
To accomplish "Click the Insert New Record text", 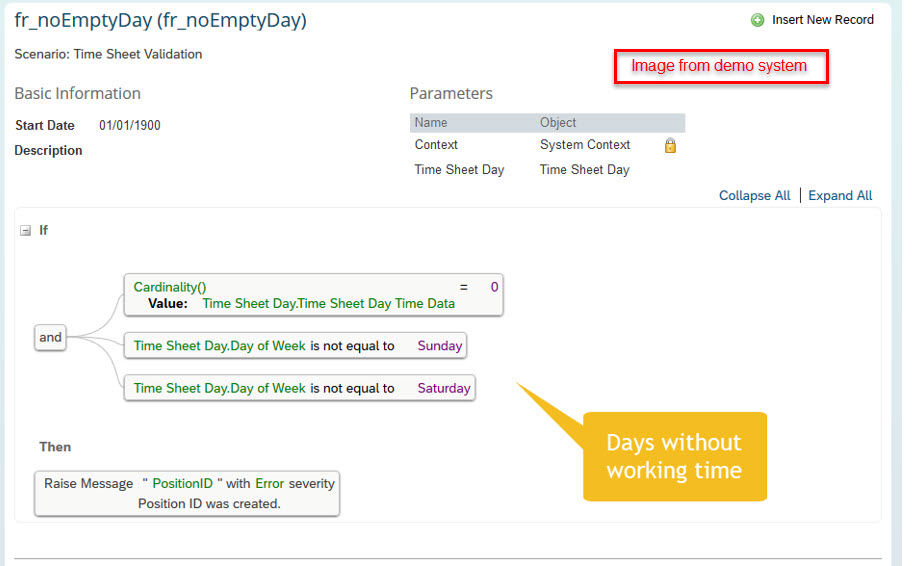I will coord(823,20).
